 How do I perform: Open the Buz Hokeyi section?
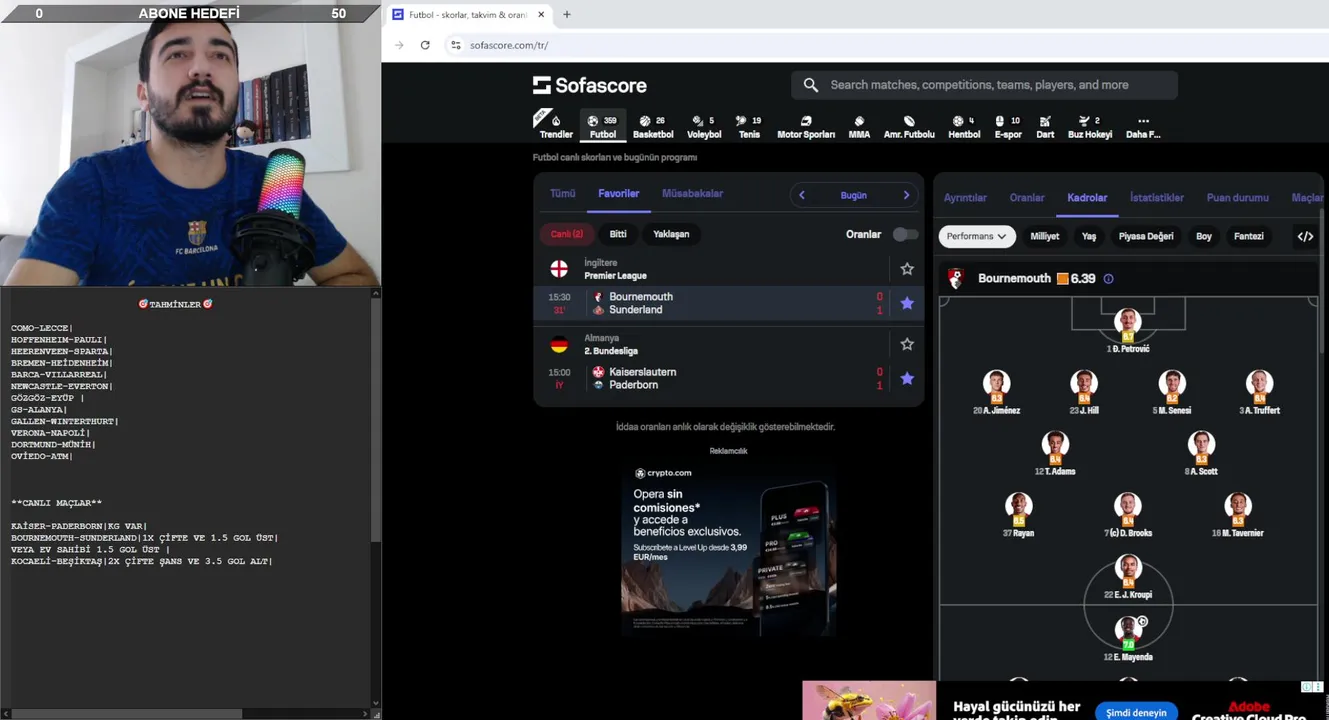coord(1090,126)
